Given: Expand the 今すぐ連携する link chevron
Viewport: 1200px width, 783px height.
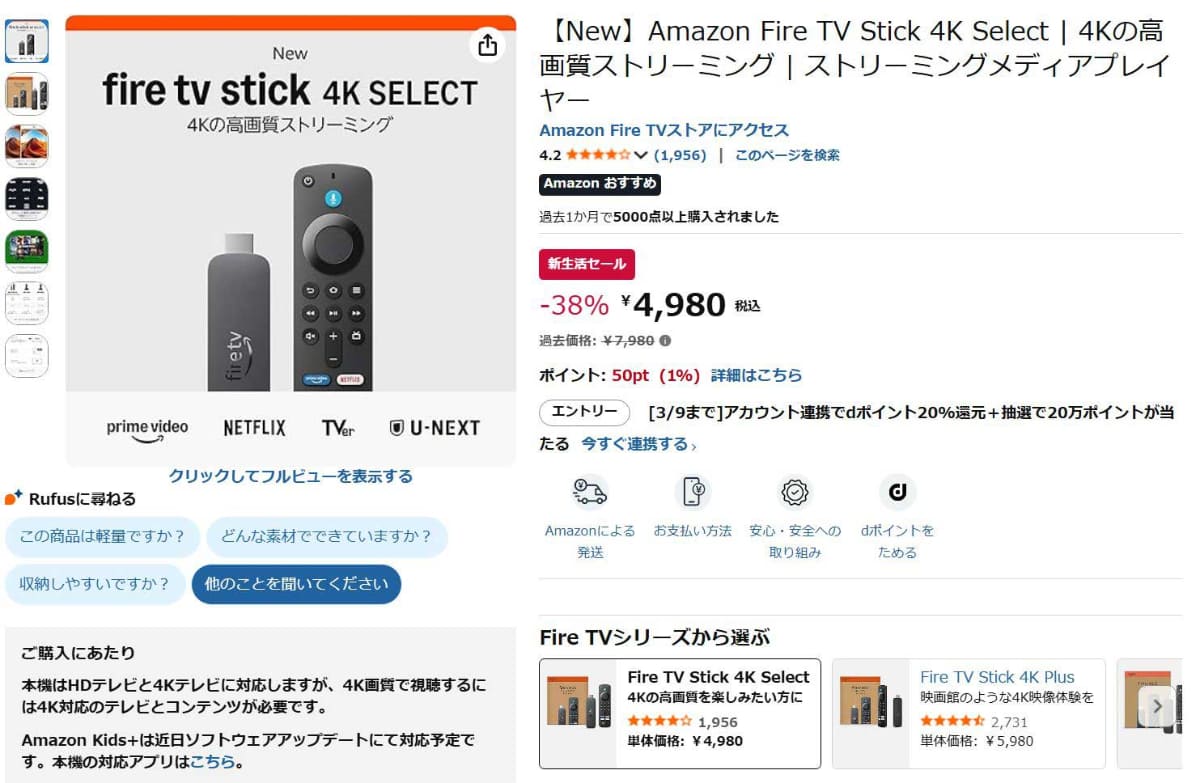Looking at the screenshot, I should (x=694, y=445).
